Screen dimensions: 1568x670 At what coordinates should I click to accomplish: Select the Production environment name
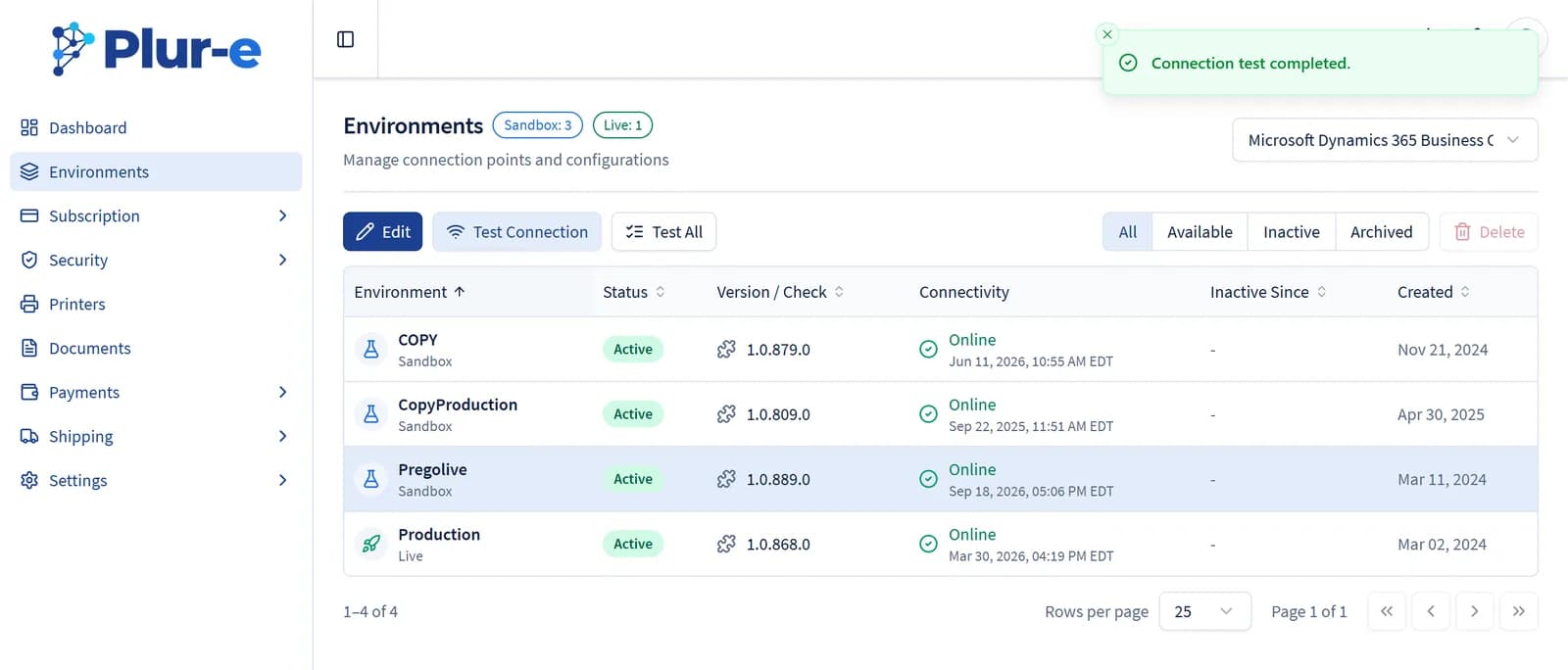(x=439, y=535)
